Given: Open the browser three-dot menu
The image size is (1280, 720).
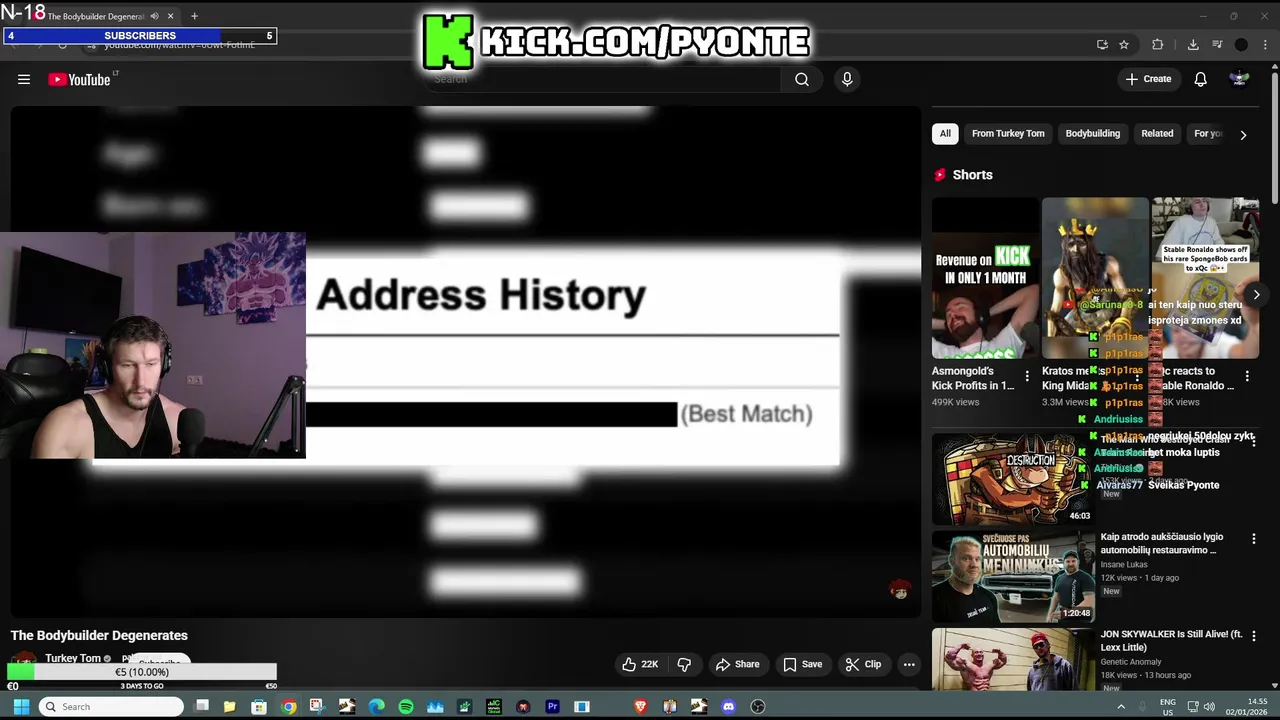Looking at the screenshot, I should pos(1266,44).
